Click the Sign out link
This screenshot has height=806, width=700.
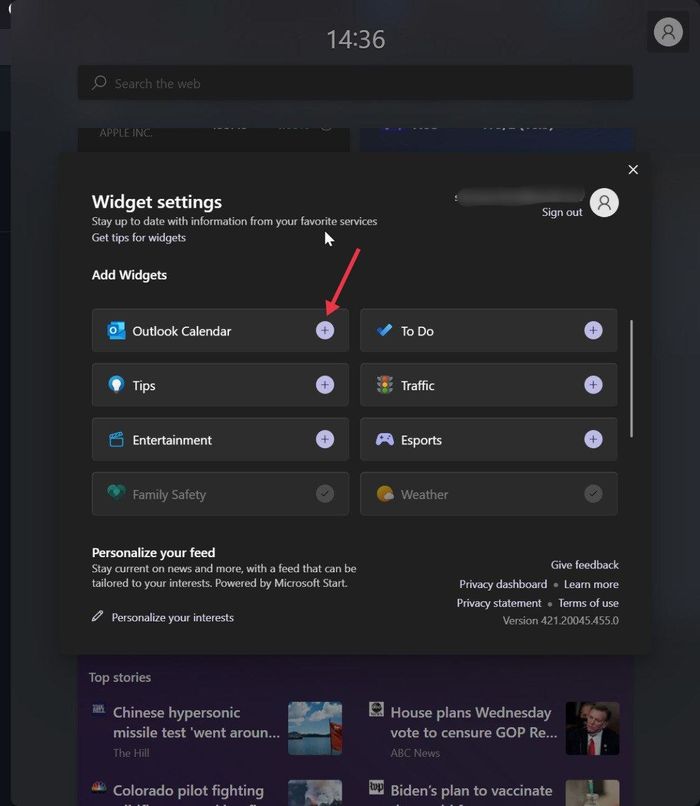click(x=561, y=212)
